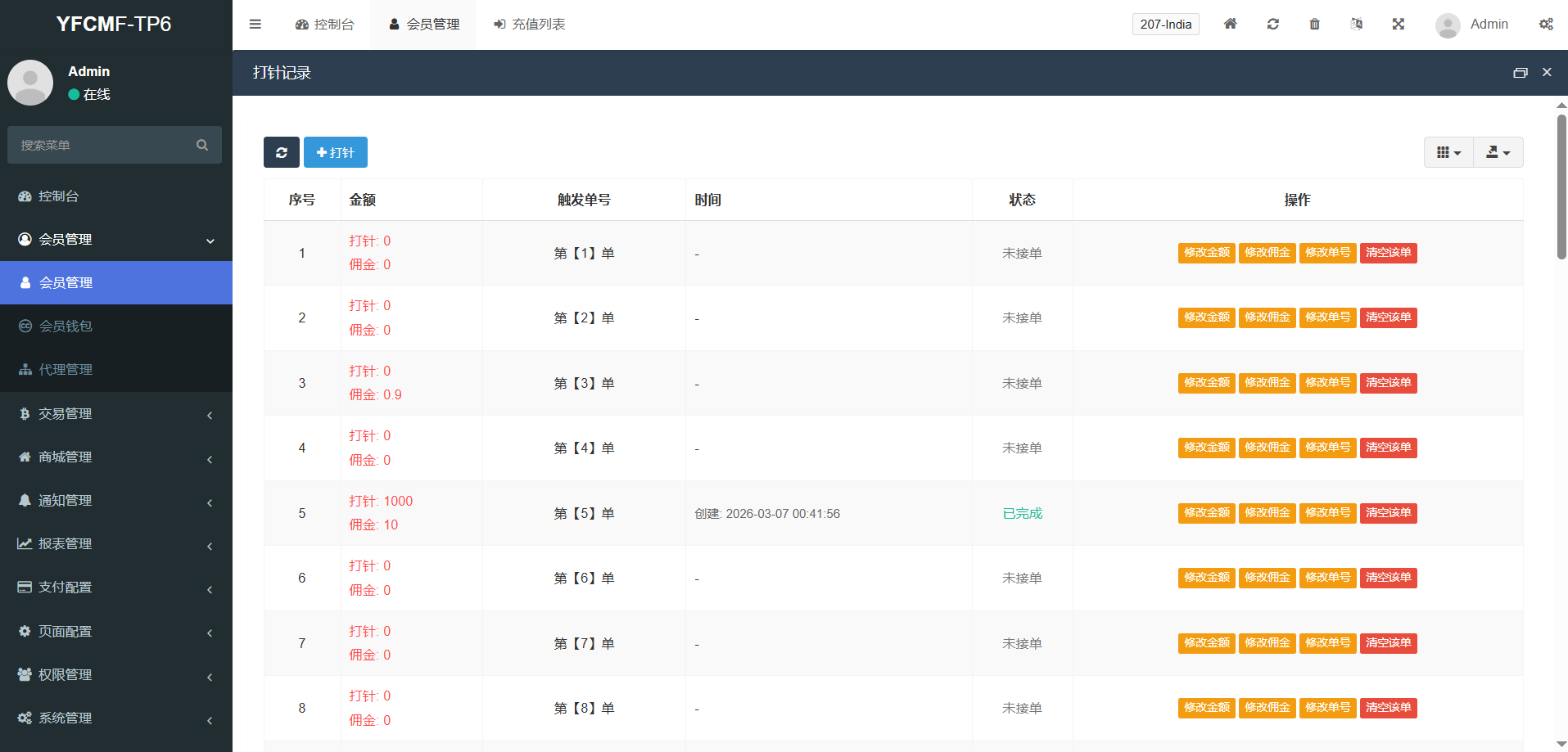Click the search magnifier icon in sidebar
Image resolution: width=1568 pixels, height=752 pixels.
click(x=202, y=145)
